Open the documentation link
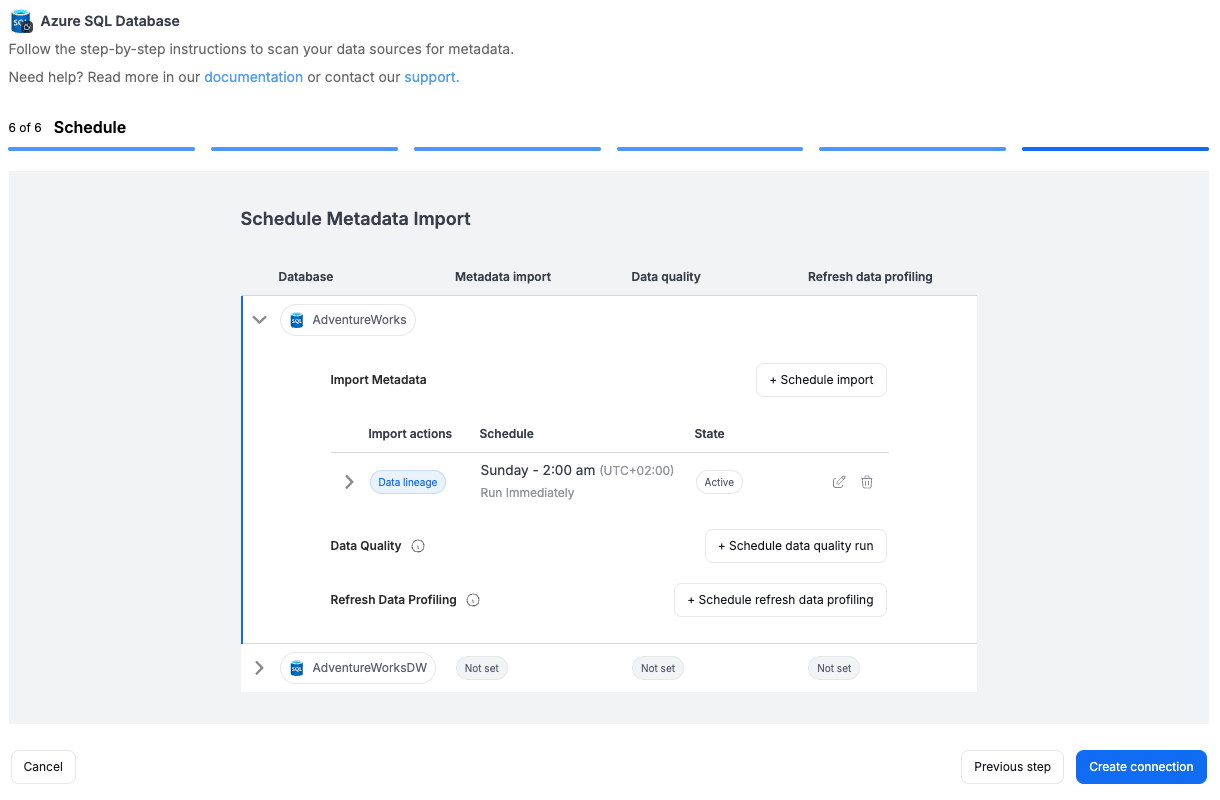 click(x=253, y=77)
